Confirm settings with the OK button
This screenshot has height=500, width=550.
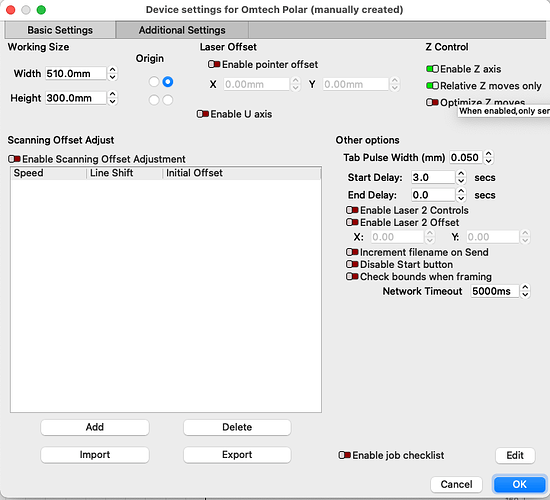point(519,485)
